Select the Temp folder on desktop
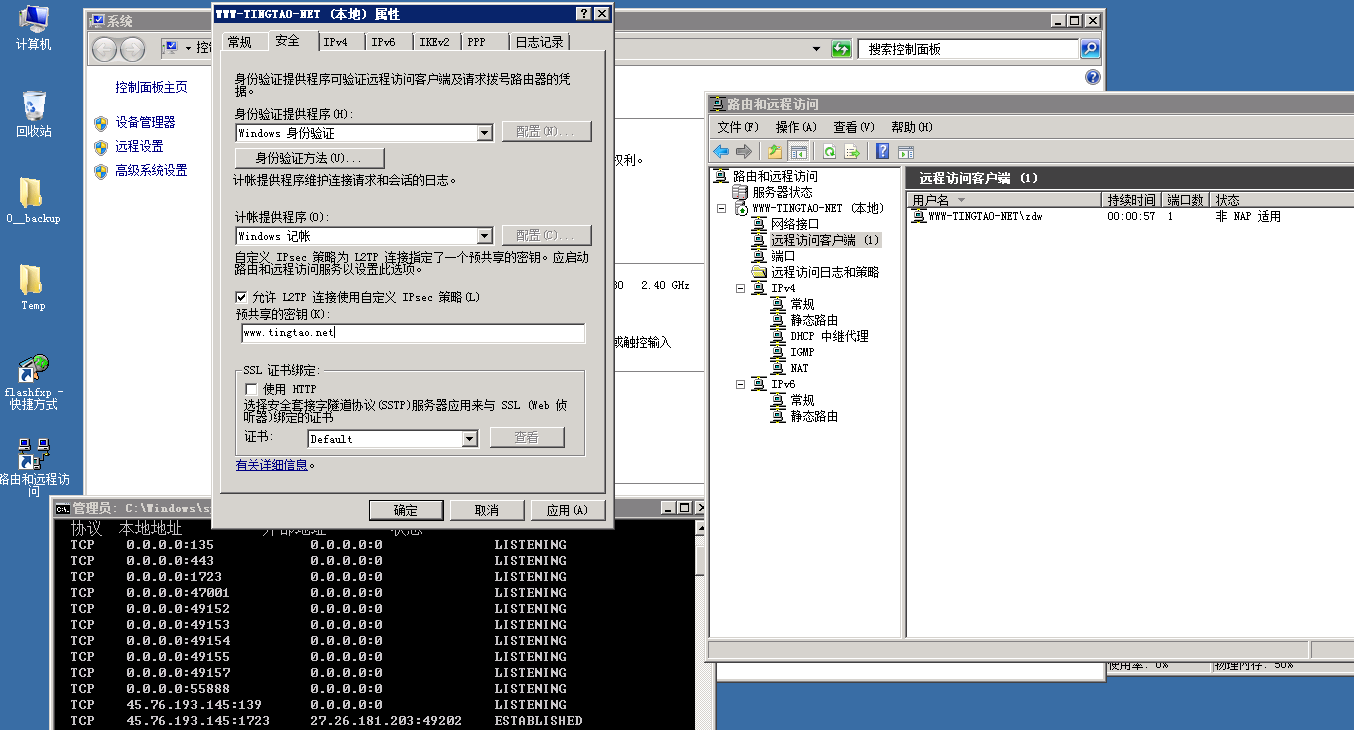Image resolution: width=1354 pixels, height=730 pixels. 33,287
